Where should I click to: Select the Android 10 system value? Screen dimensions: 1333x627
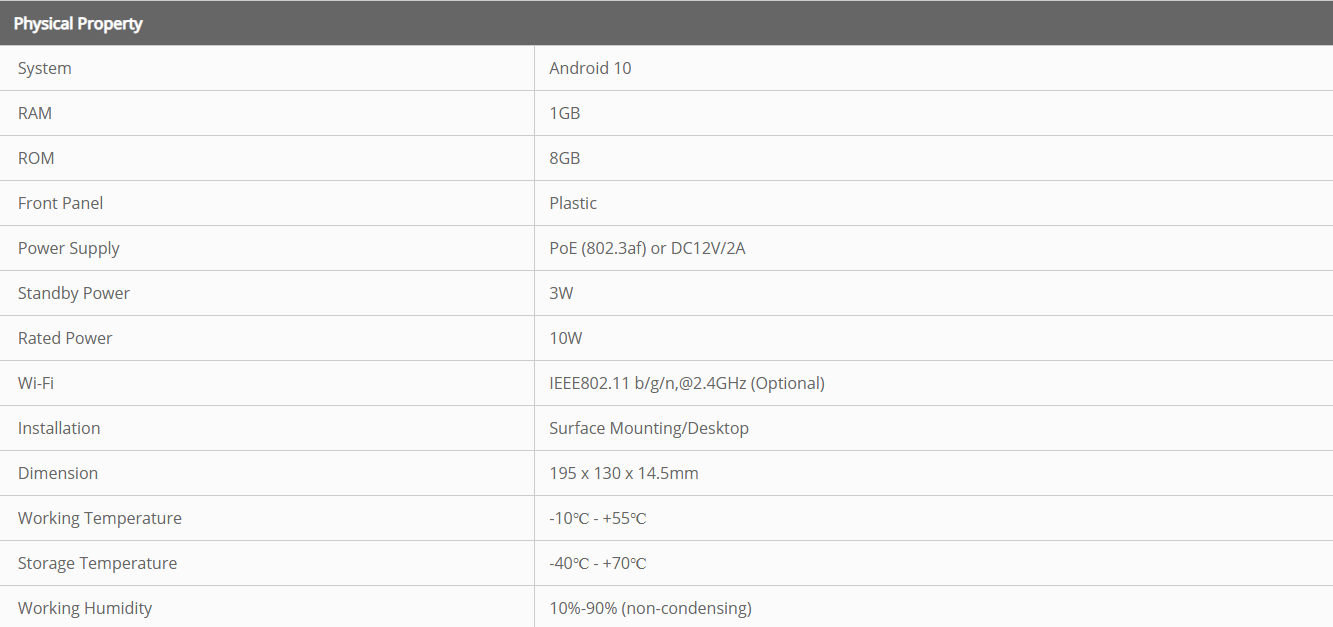pyautogui.click(x=590, y=68)
